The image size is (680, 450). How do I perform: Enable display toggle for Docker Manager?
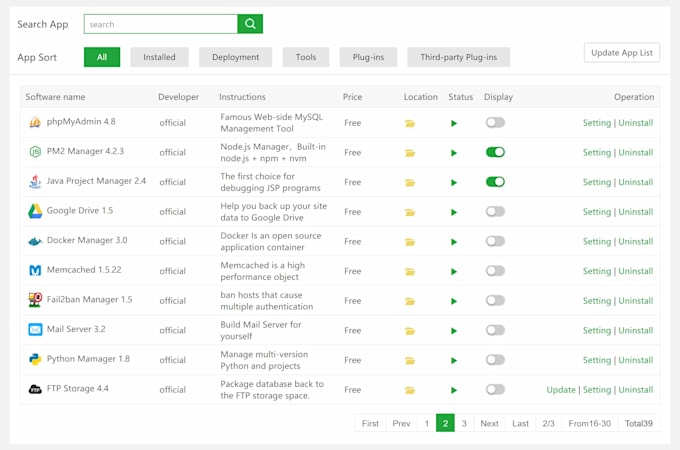tap(495, 241)
